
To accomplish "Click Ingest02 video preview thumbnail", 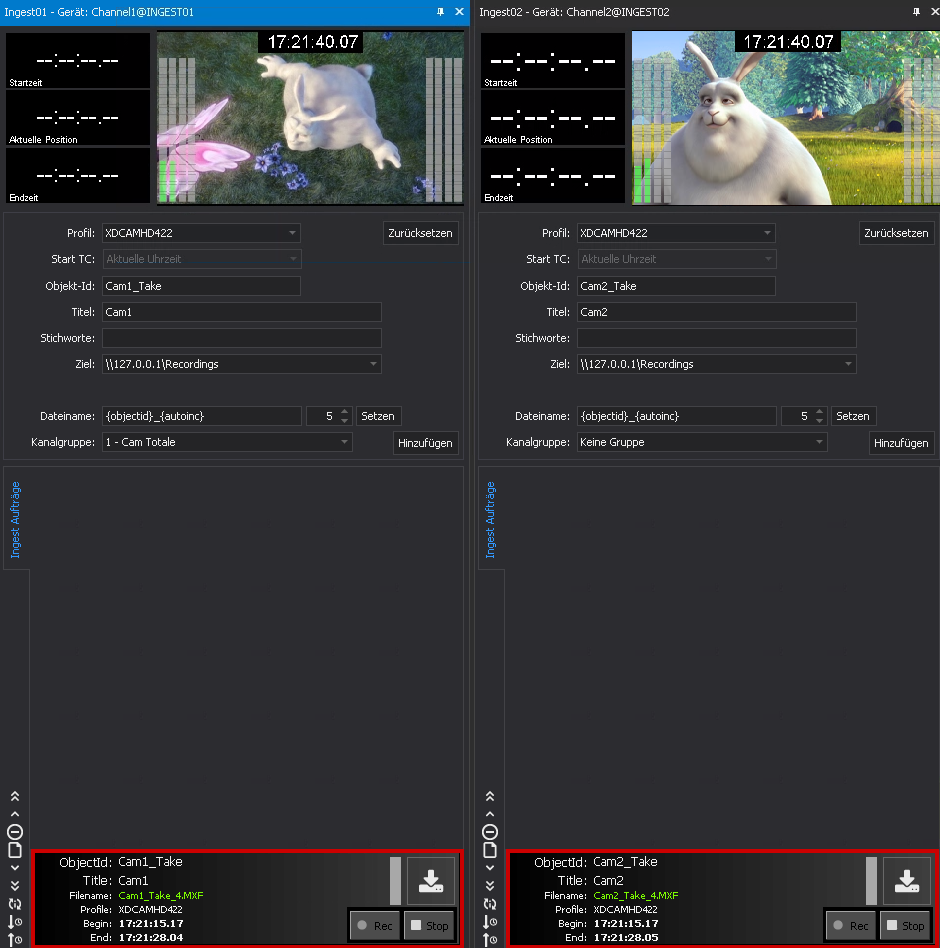I will point(786,118).
